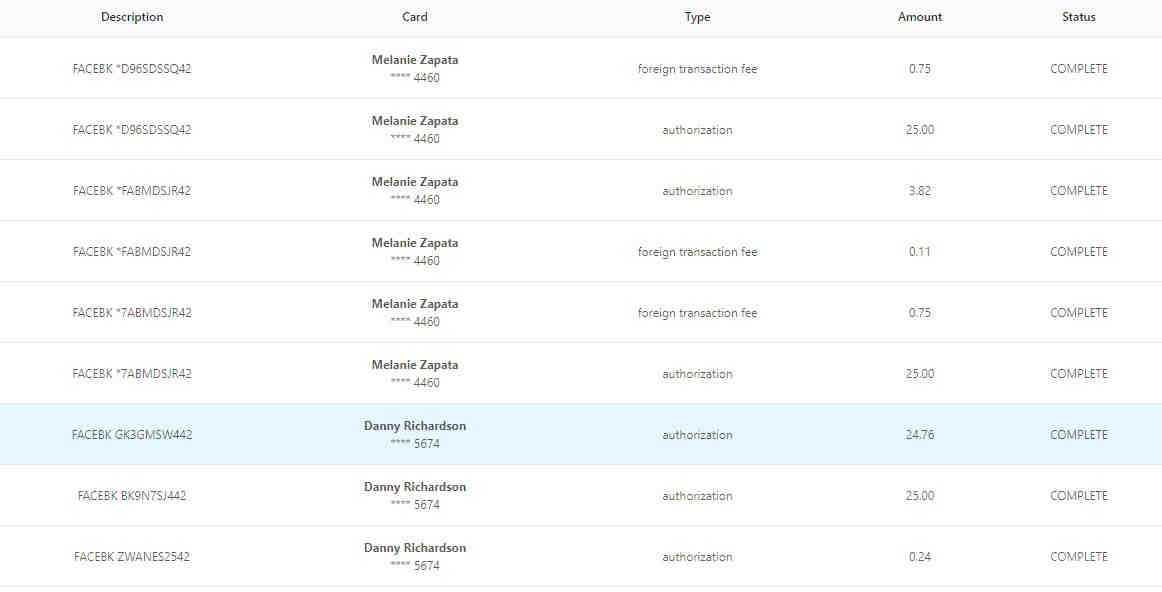The width and height of the screenshot is (1162, 592).
Task: Click COMPLETE status on the 0.11 fee row
Action: [x=1079, y=252]
